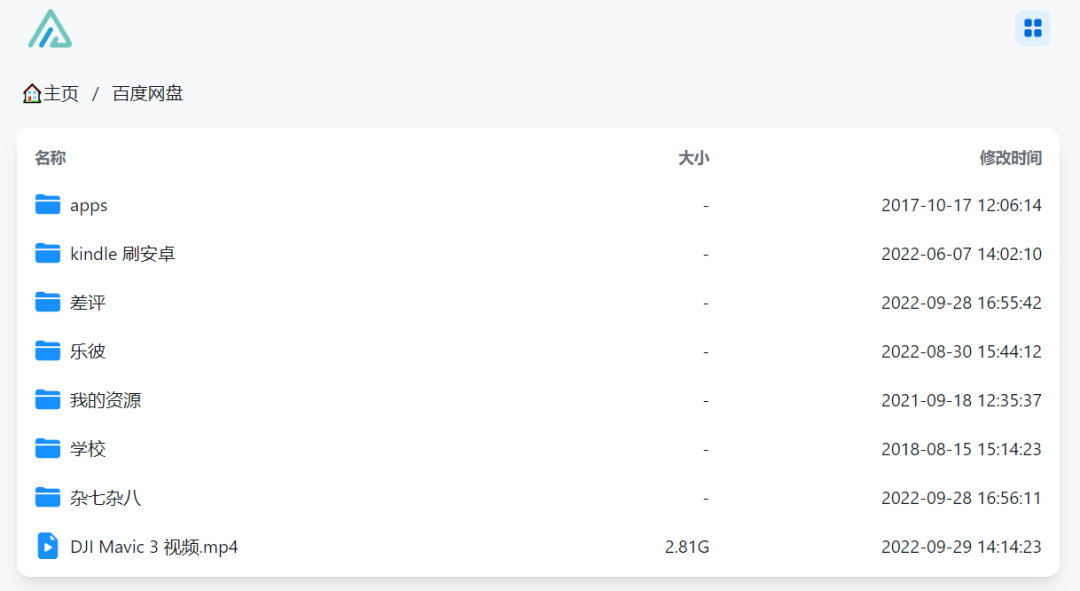Click the apps folder icon
This screenshot has height=591, width=1080.
coord(48,205)
